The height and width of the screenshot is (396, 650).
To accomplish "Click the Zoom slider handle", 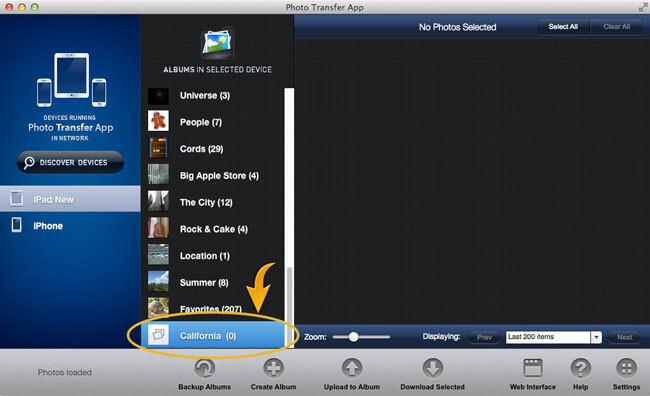I will [353, 337].
